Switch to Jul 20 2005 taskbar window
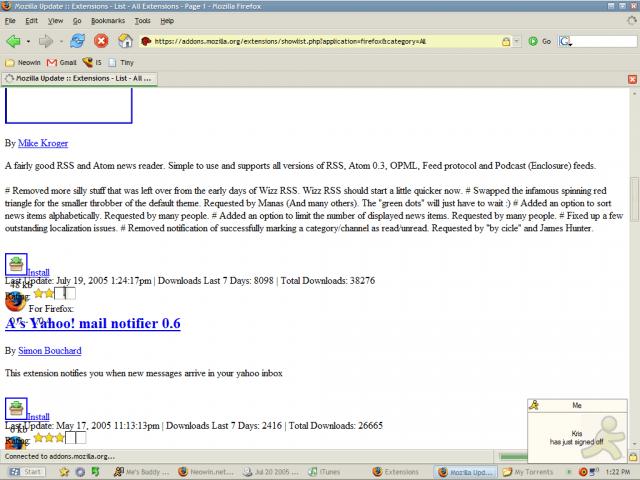This screenshot has width=640, height=480. coord(271,472)
